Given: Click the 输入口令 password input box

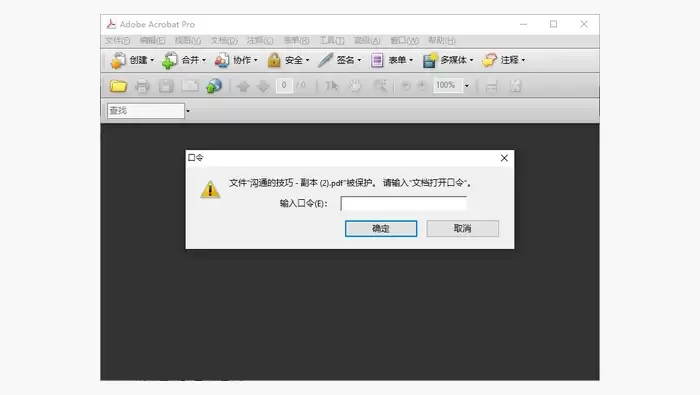Looking at the screenshot, I should (404, 204).
